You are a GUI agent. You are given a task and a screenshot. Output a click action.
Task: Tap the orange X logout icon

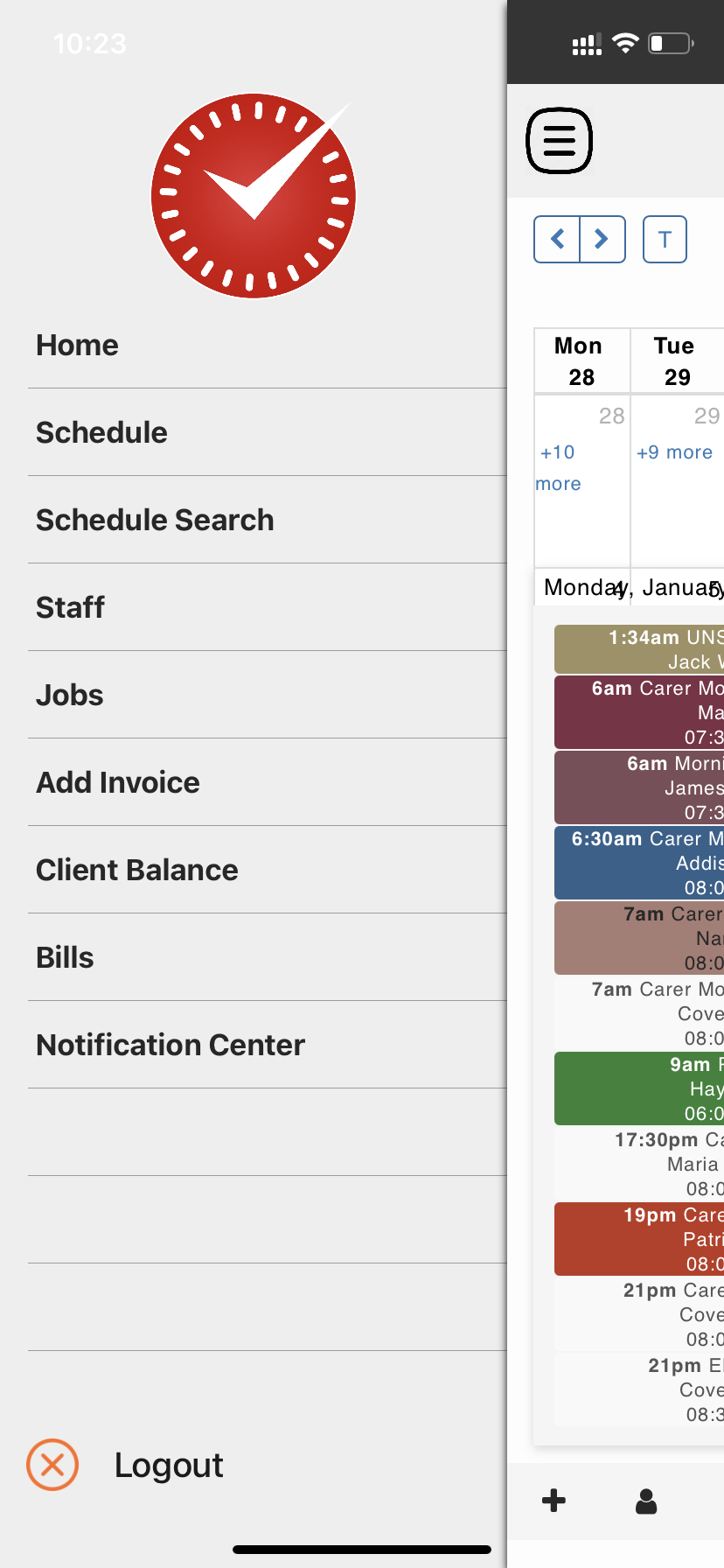[52, 1464]
